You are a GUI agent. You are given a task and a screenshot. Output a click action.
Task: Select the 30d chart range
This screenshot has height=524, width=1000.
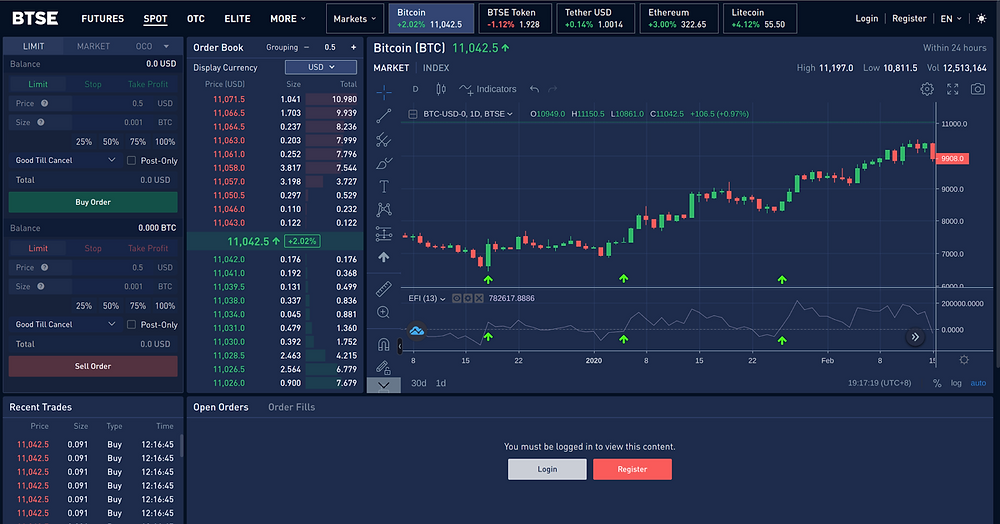(418, 383)
